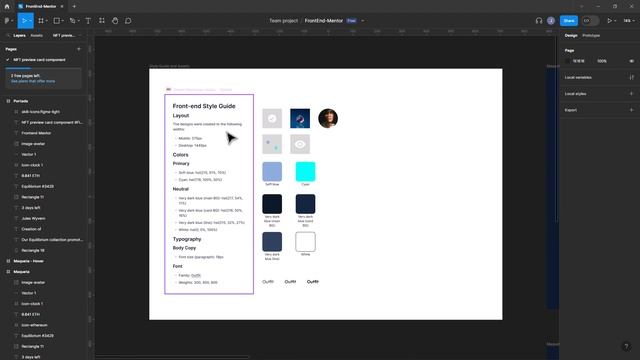The height and width of the screenshot is (360, 640).
Task: Select the Frame tool
Action: tap(41, 20)
